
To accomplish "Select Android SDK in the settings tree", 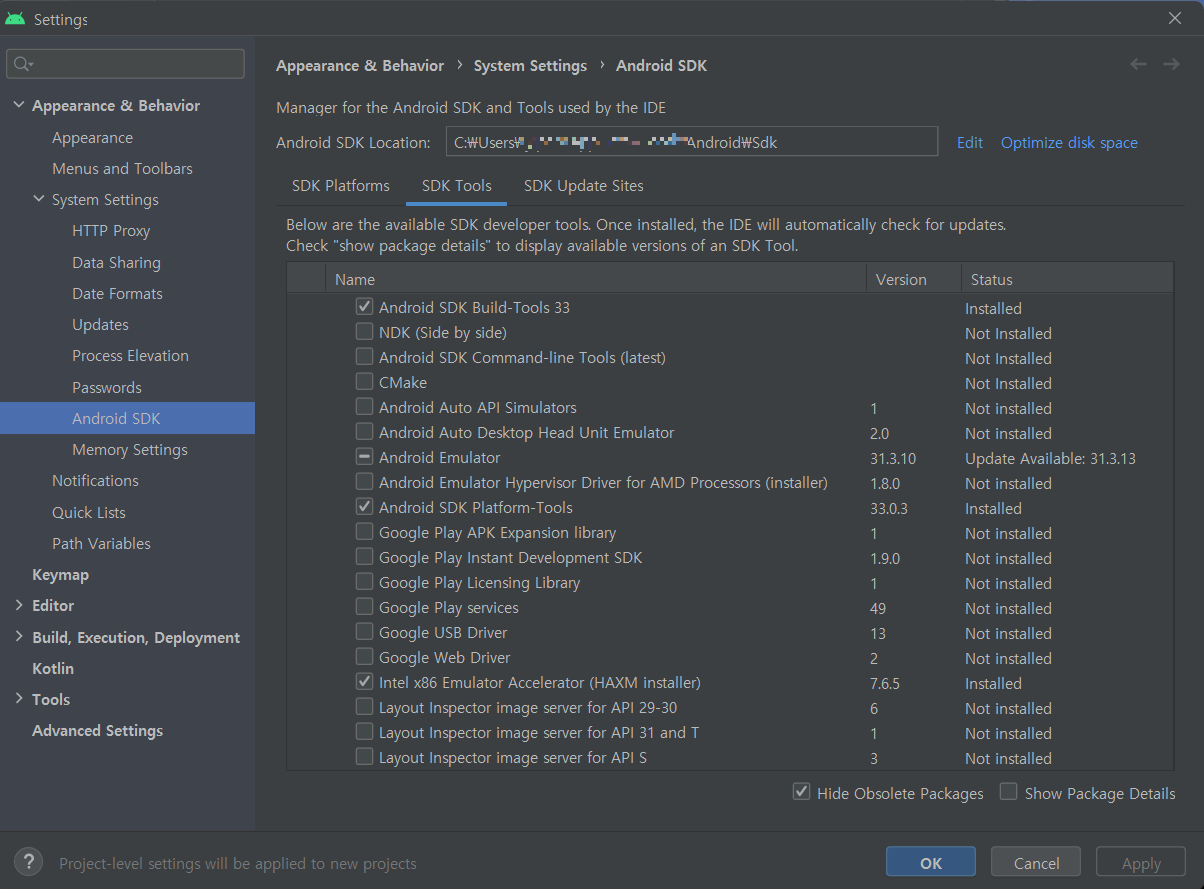I will [x=127, y=418].
